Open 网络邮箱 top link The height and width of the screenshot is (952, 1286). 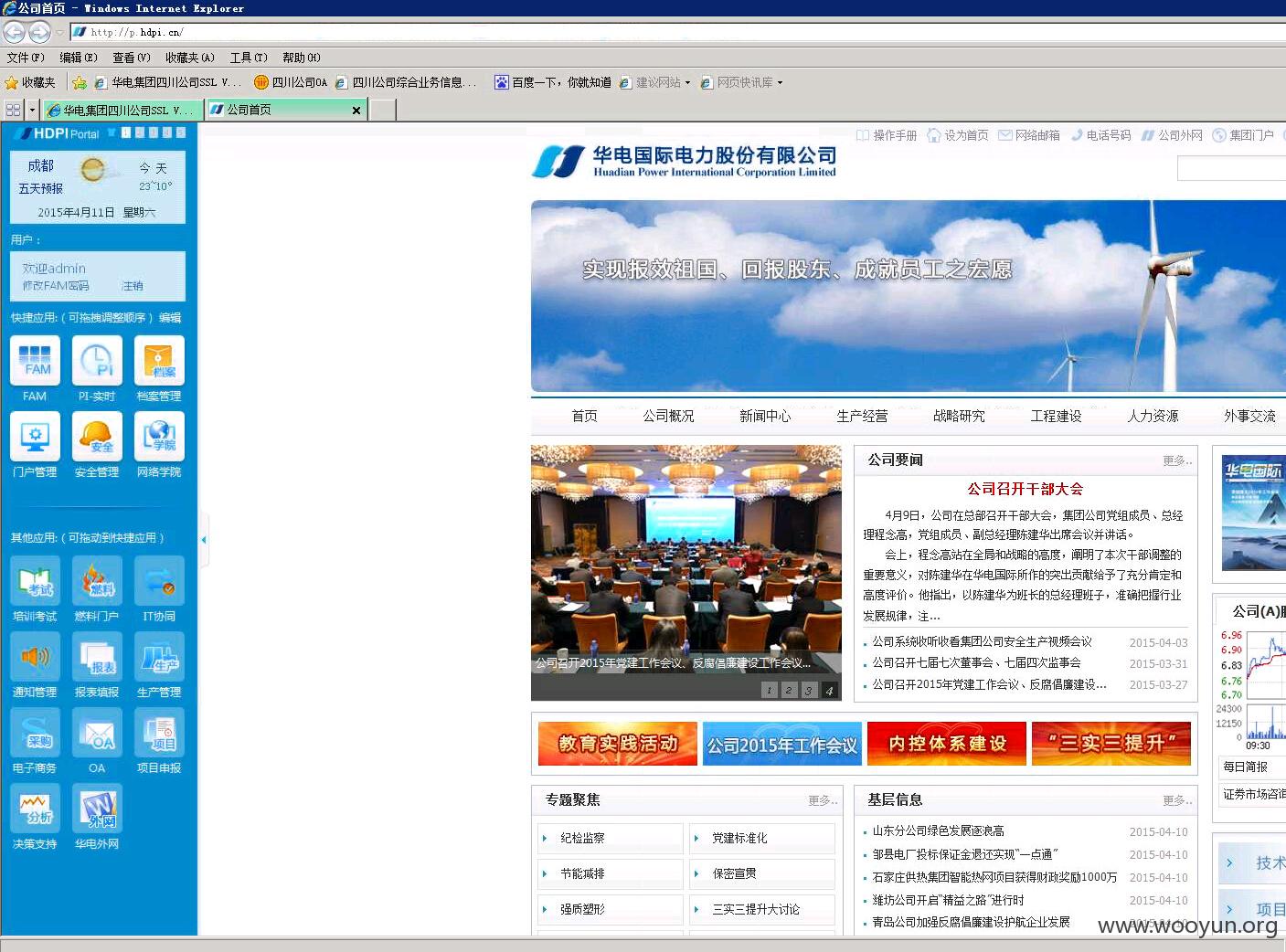(1029, 135)
